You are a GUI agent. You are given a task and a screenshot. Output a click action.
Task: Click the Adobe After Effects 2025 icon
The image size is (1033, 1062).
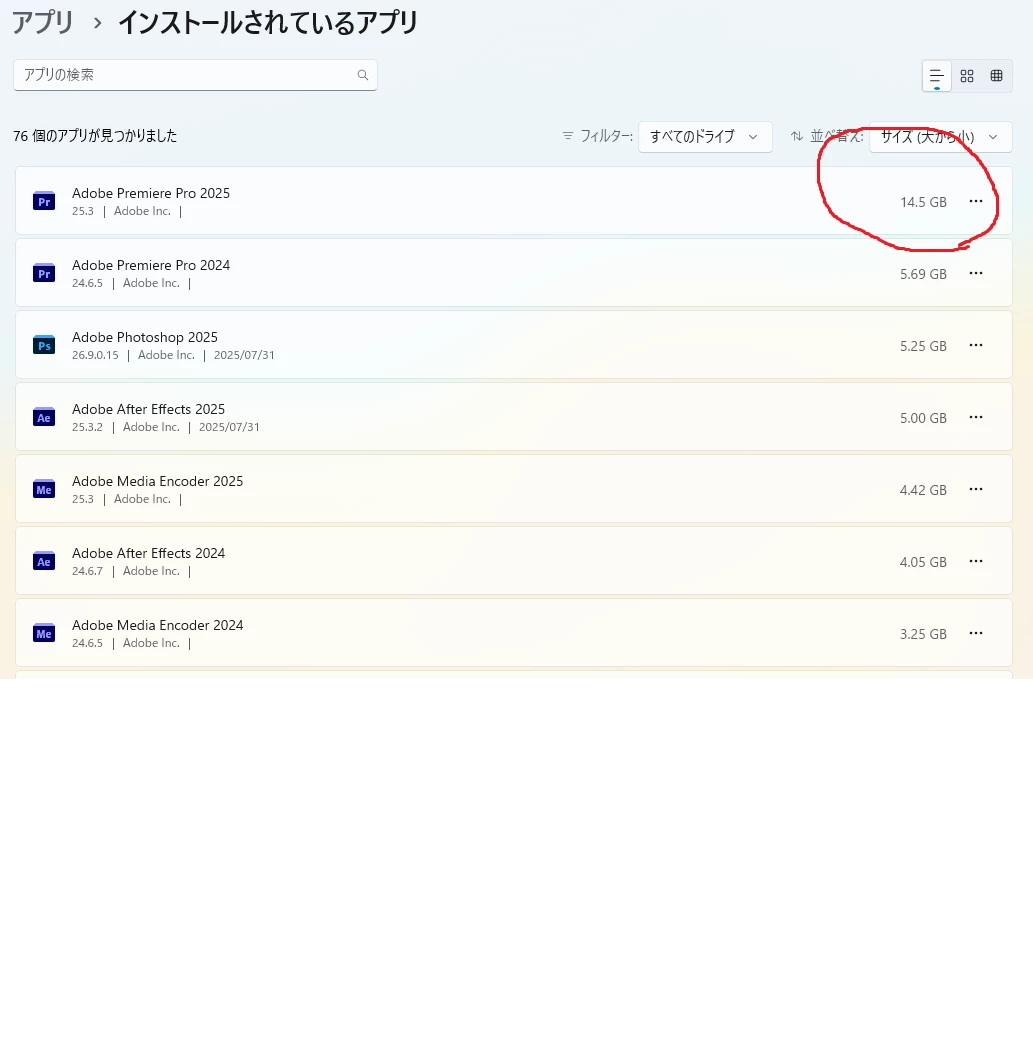[44, 417]
